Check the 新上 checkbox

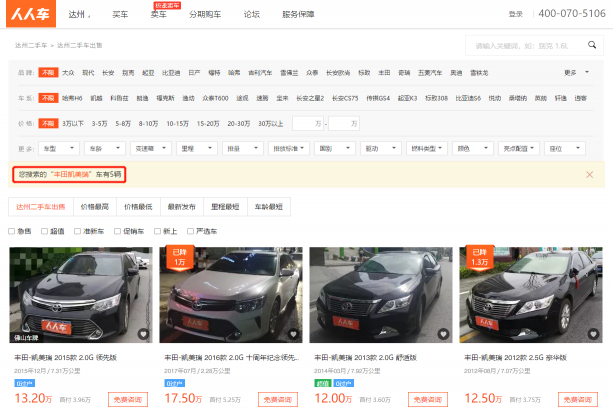tap(157, 231)
